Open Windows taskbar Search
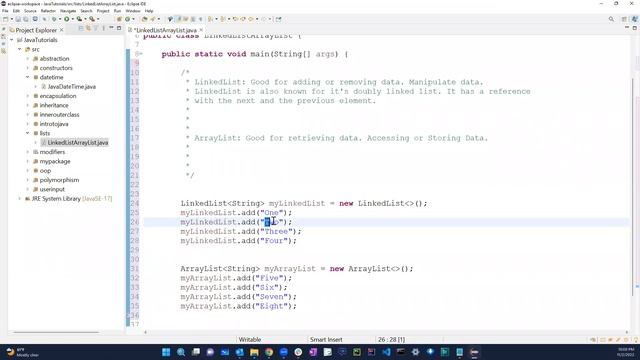Image resolution: width=640 pixels, height=360 pixels. (181, 352)
